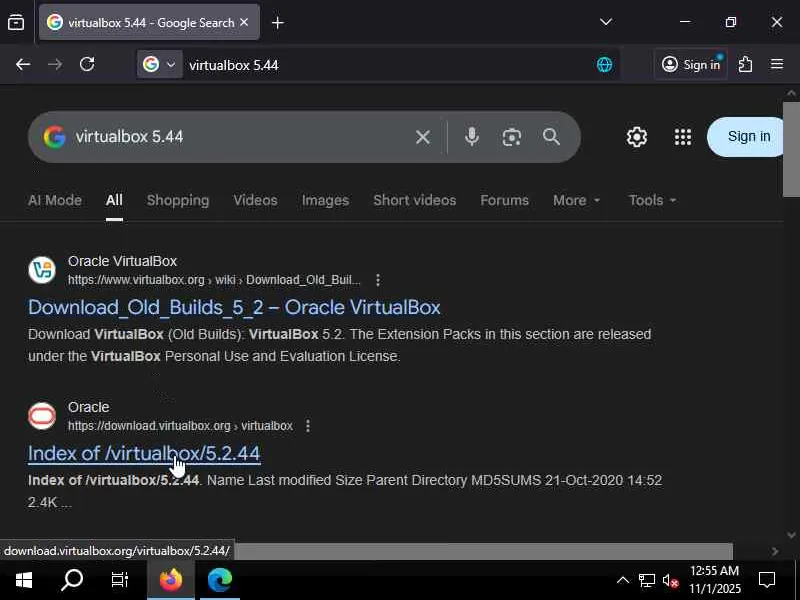This screenshot has height=600, width=800.
Task: Close the virtualbox 5.44 Google Search tab
Action: [x=244, y=22]
